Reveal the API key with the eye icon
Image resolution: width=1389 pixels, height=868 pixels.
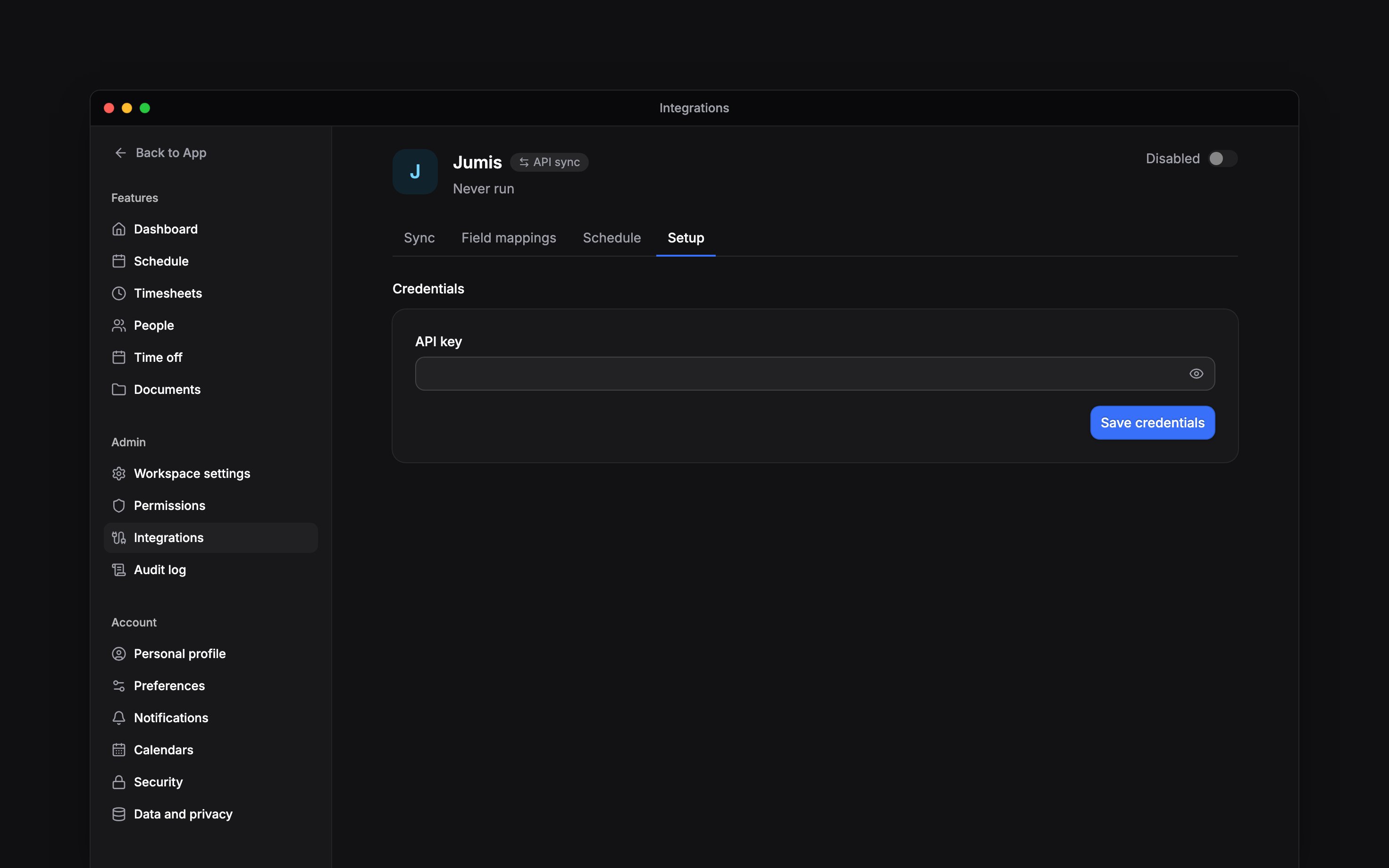[x=1196, y=374]
